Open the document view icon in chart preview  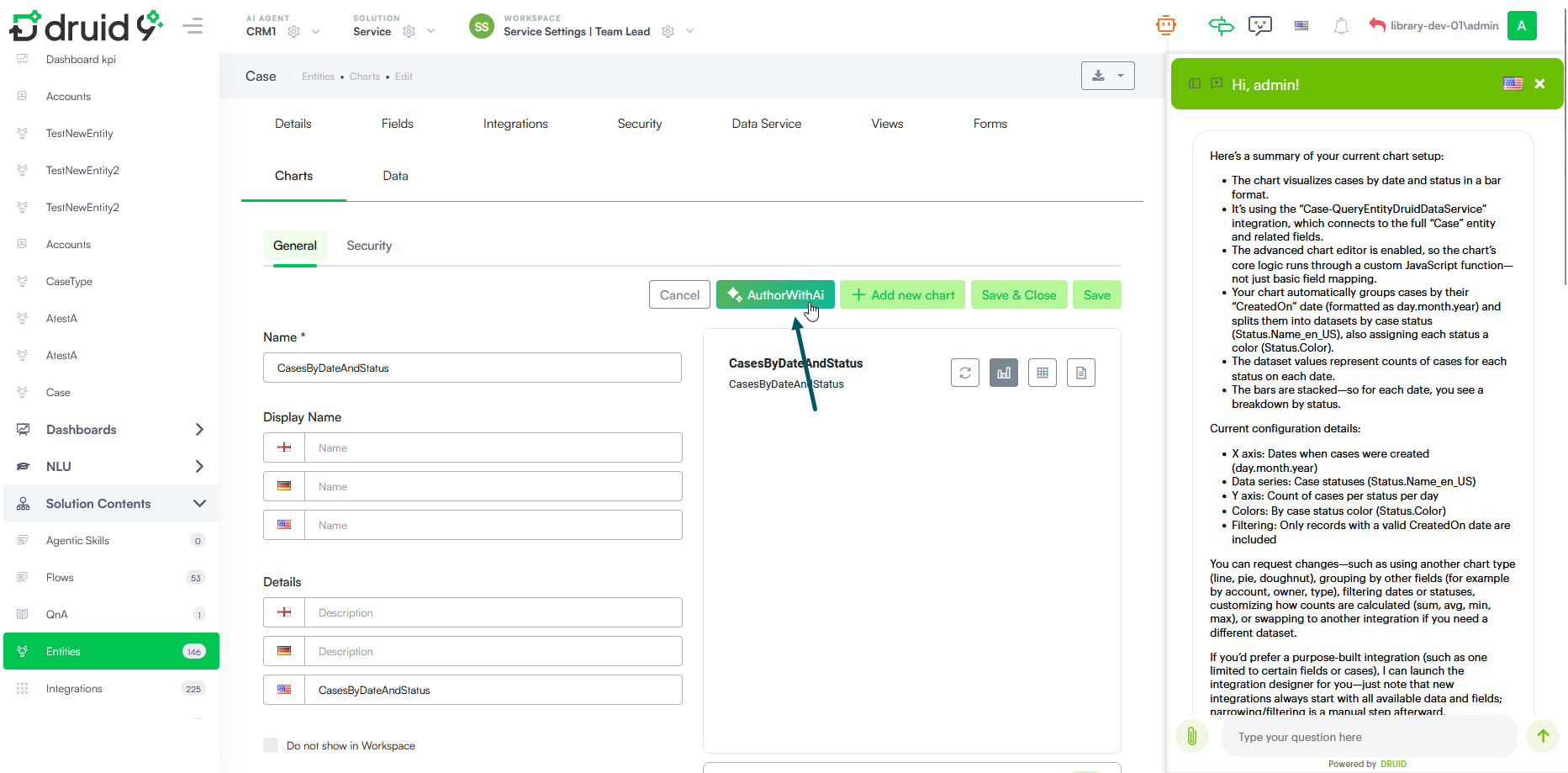coord(1081,373)
